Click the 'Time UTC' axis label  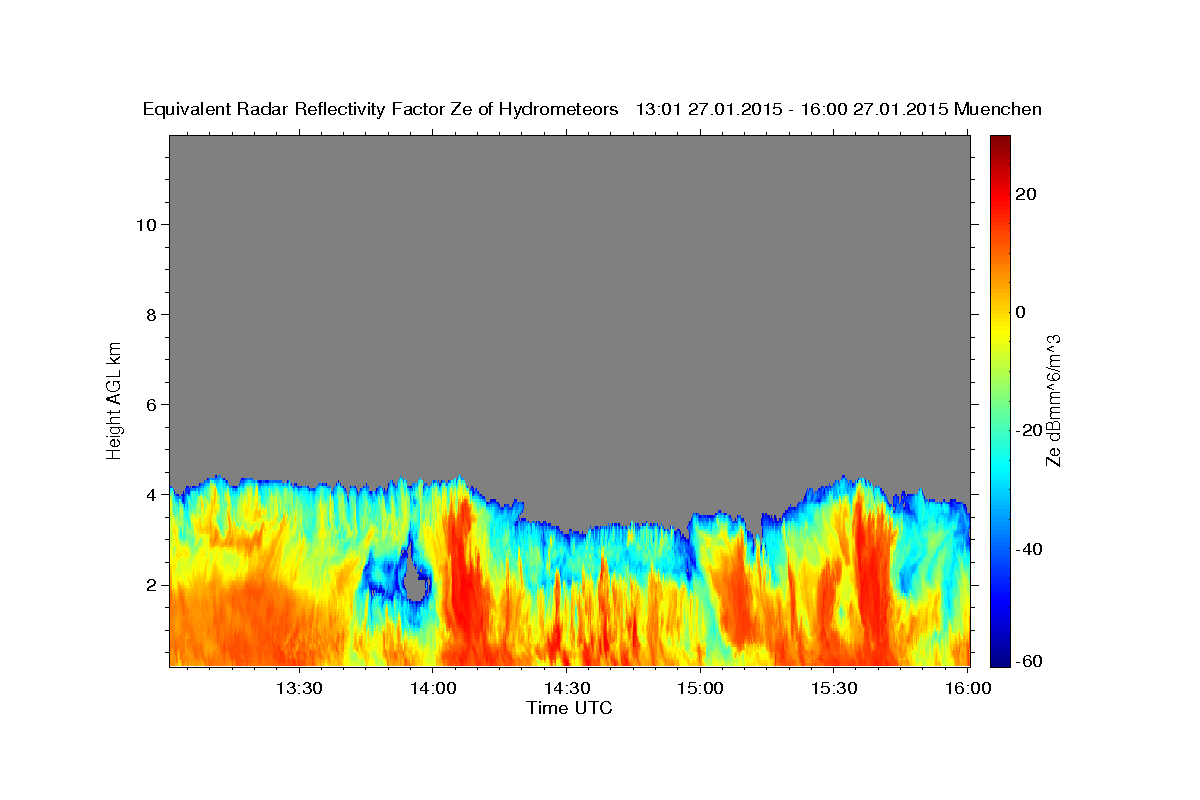click(x=569, y=708)
